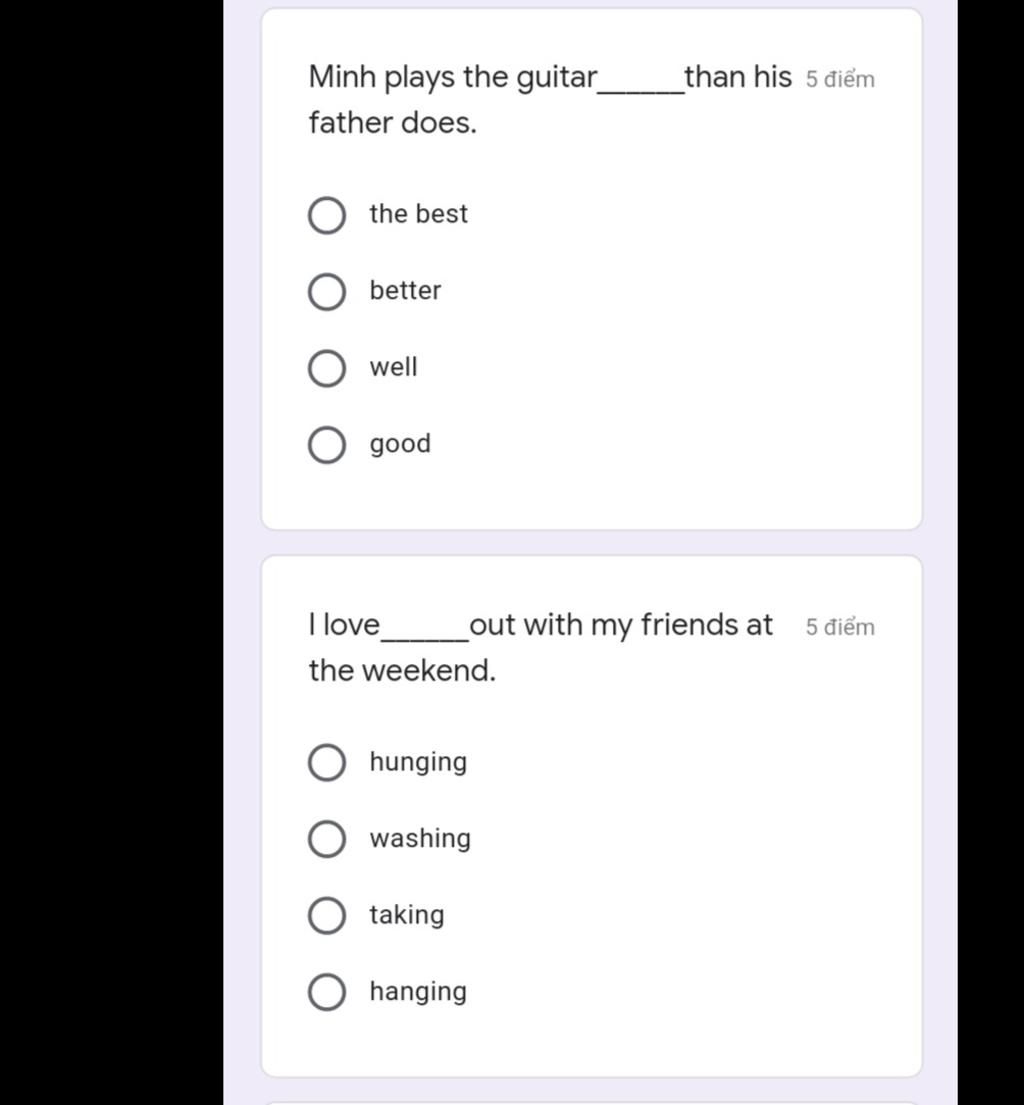Choose the "taking" radio button

coord(326,916)
